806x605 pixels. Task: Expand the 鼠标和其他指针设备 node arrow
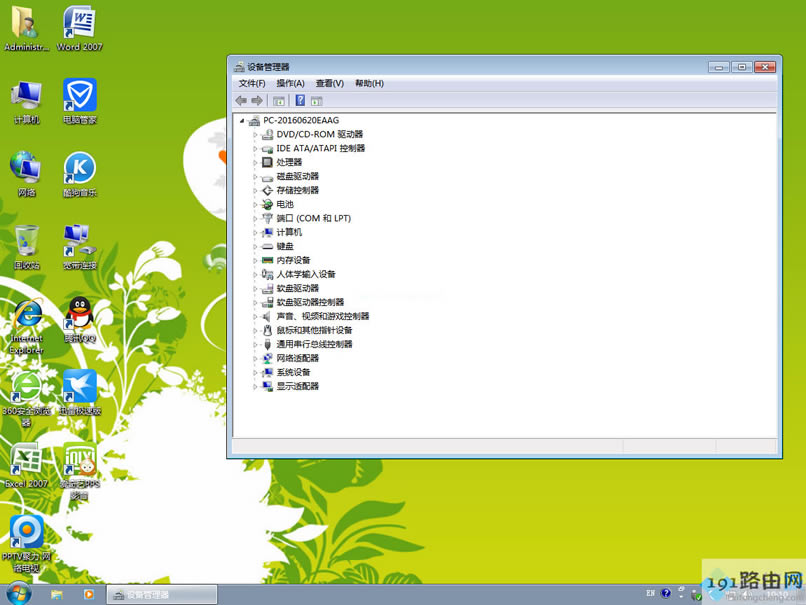pos(255,331)
